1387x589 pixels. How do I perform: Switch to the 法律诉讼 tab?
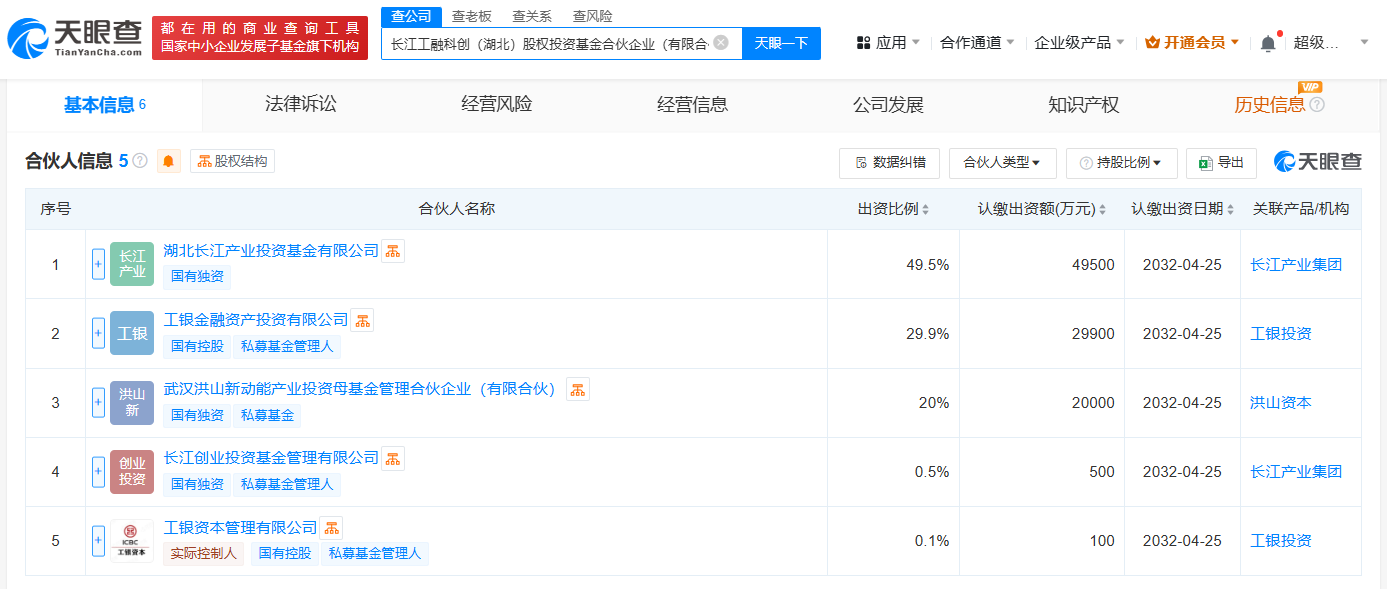click(x=301, y=104)
